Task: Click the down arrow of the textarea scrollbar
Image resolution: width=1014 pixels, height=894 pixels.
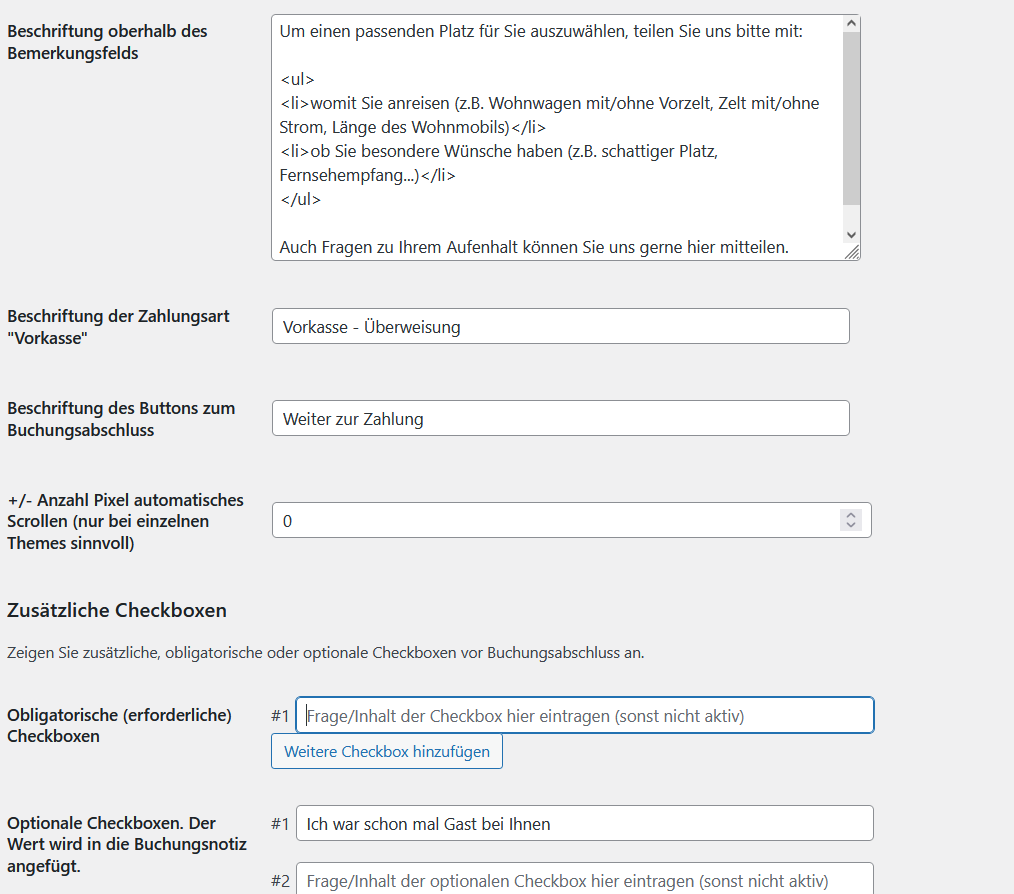Action: point(851,234)
